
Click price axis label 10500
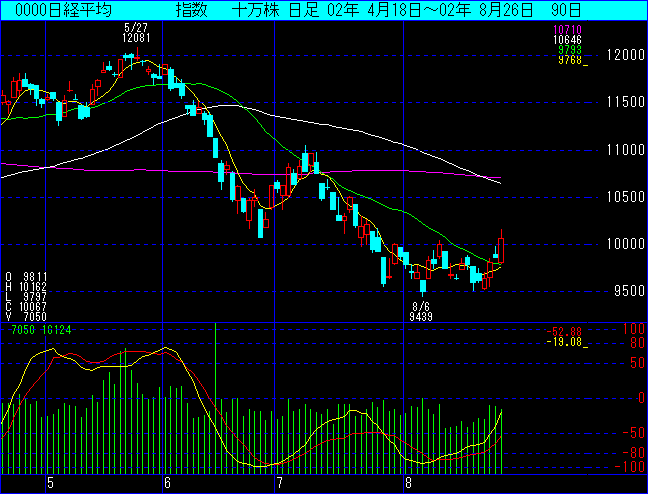626,197
